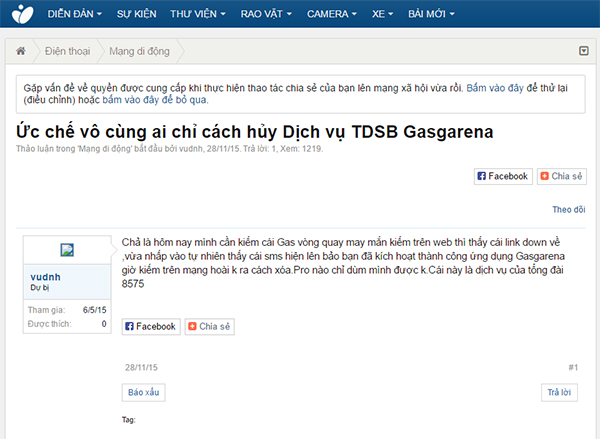The height and width of the screenshot is (439, 600).
Task: Go to the Mạng di động breadcrumb
Action: (139, 51)
